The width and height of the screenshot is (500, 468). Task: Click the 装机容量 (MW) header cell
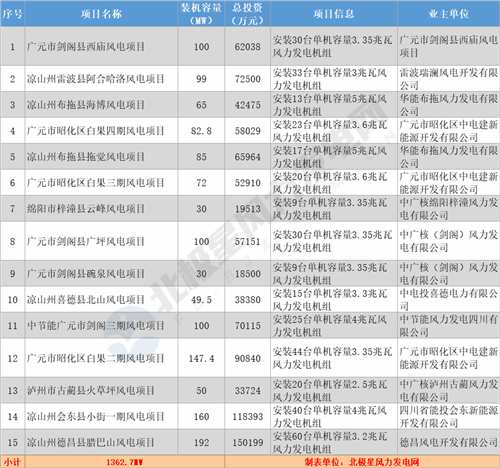tap(201, 14)
